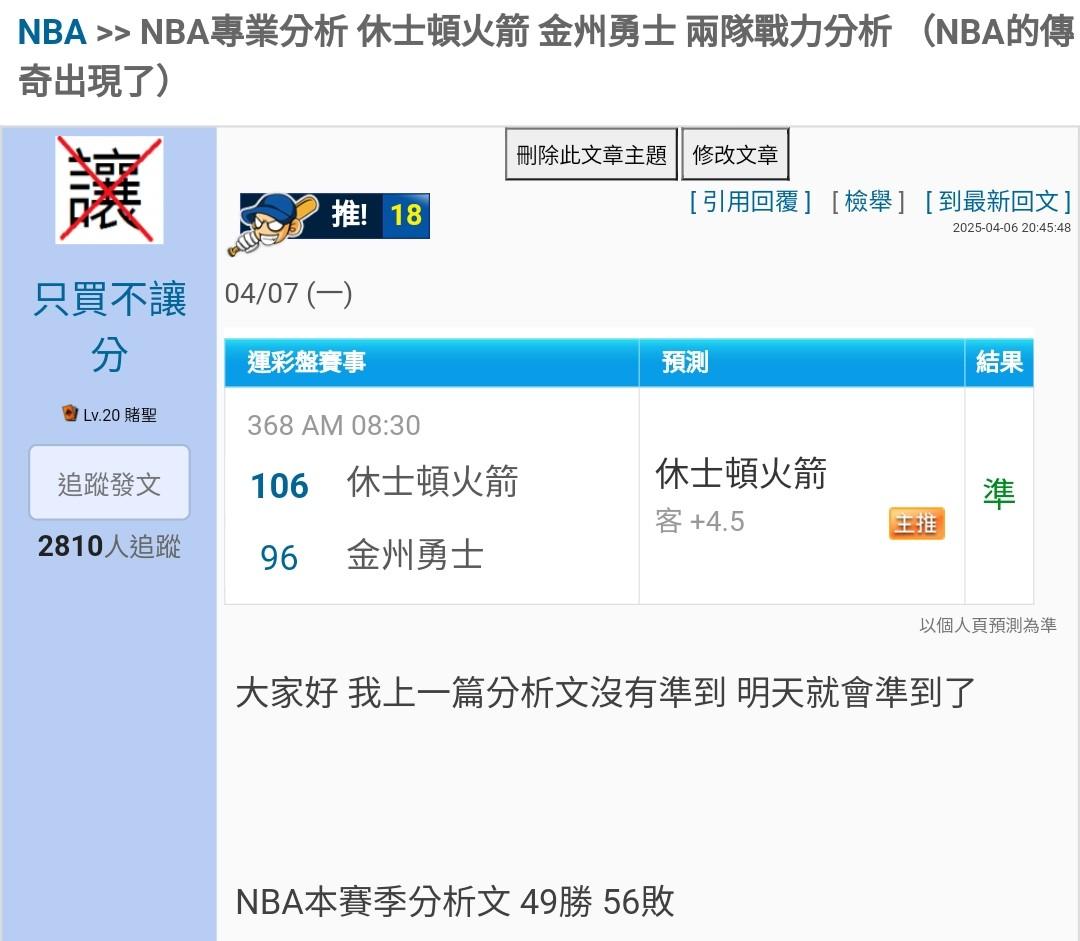1080x941 pixels.
Task: Click the NBA本賽季分析文 49勝 56敗 line
Action: tap(455, 901)
